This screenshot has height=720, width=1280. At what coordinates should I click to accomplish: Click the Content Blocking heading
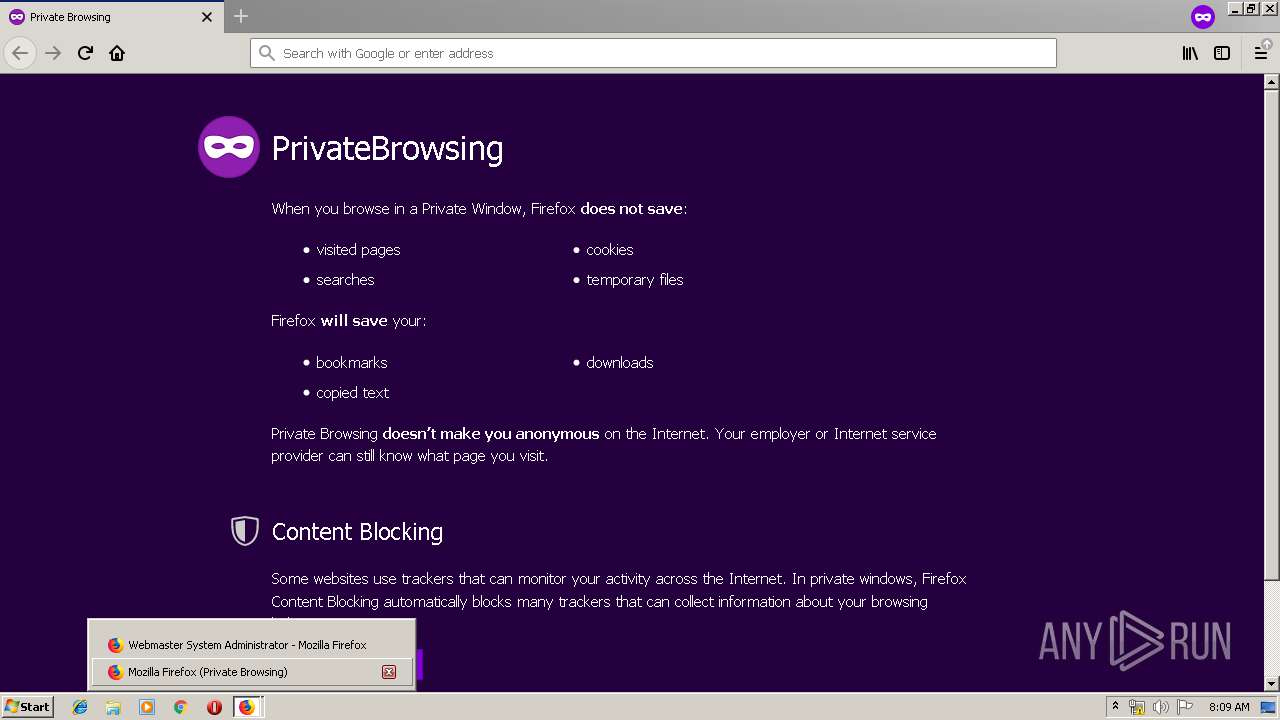pyautogui.click(x=357, y=532)
